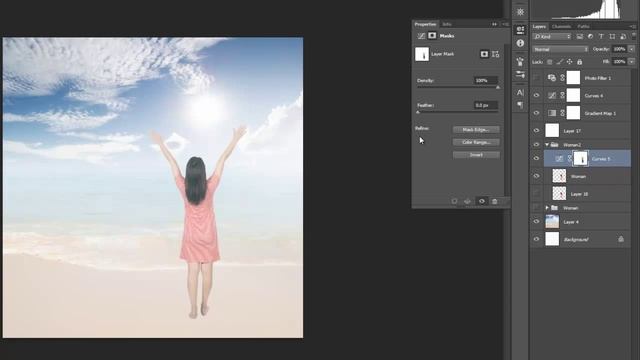The image size is (640, 360).
Task: Switch to the Properties tab
Action: coord(425,24)
